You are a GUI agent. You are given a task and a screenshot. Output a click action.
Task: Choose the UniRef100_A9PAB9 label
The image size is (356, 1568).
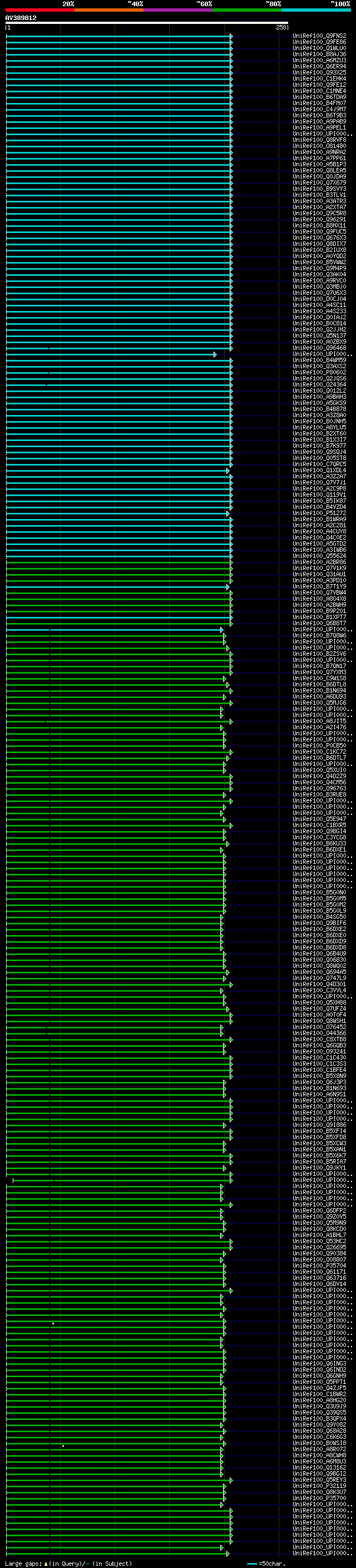click(319, 121)
